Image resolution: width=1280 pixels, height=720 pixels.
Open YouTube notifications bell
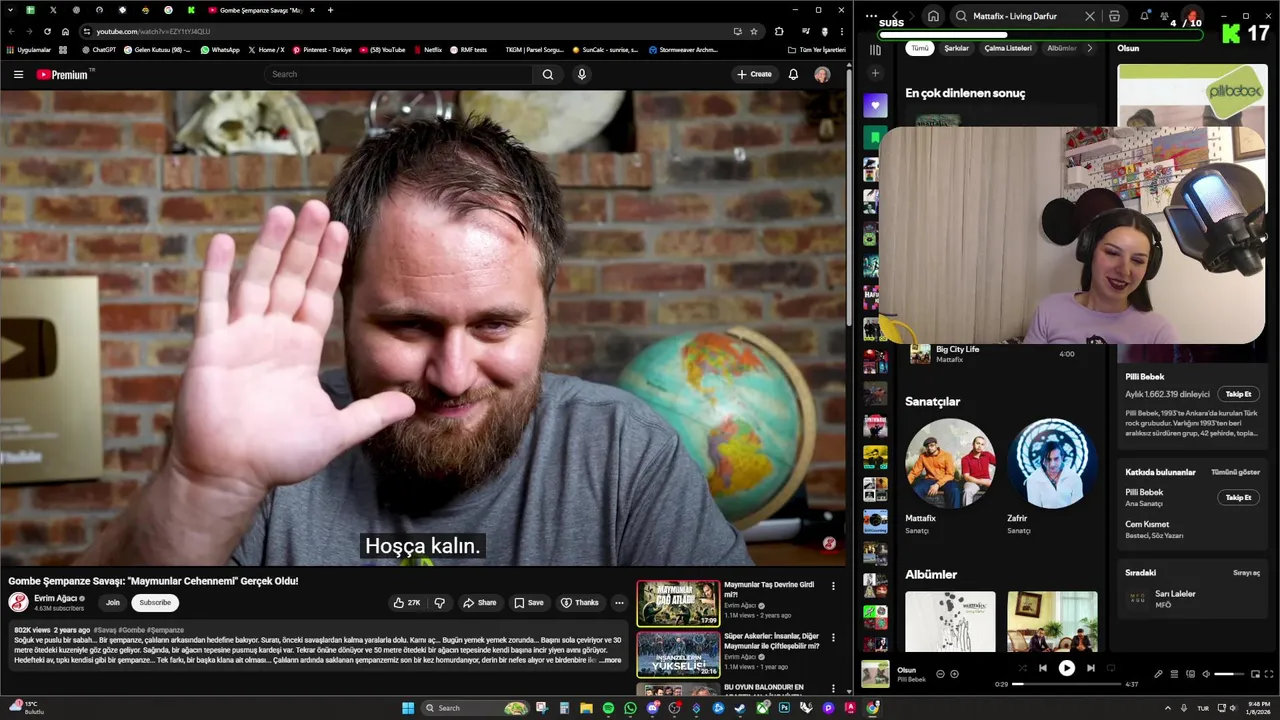793,74
